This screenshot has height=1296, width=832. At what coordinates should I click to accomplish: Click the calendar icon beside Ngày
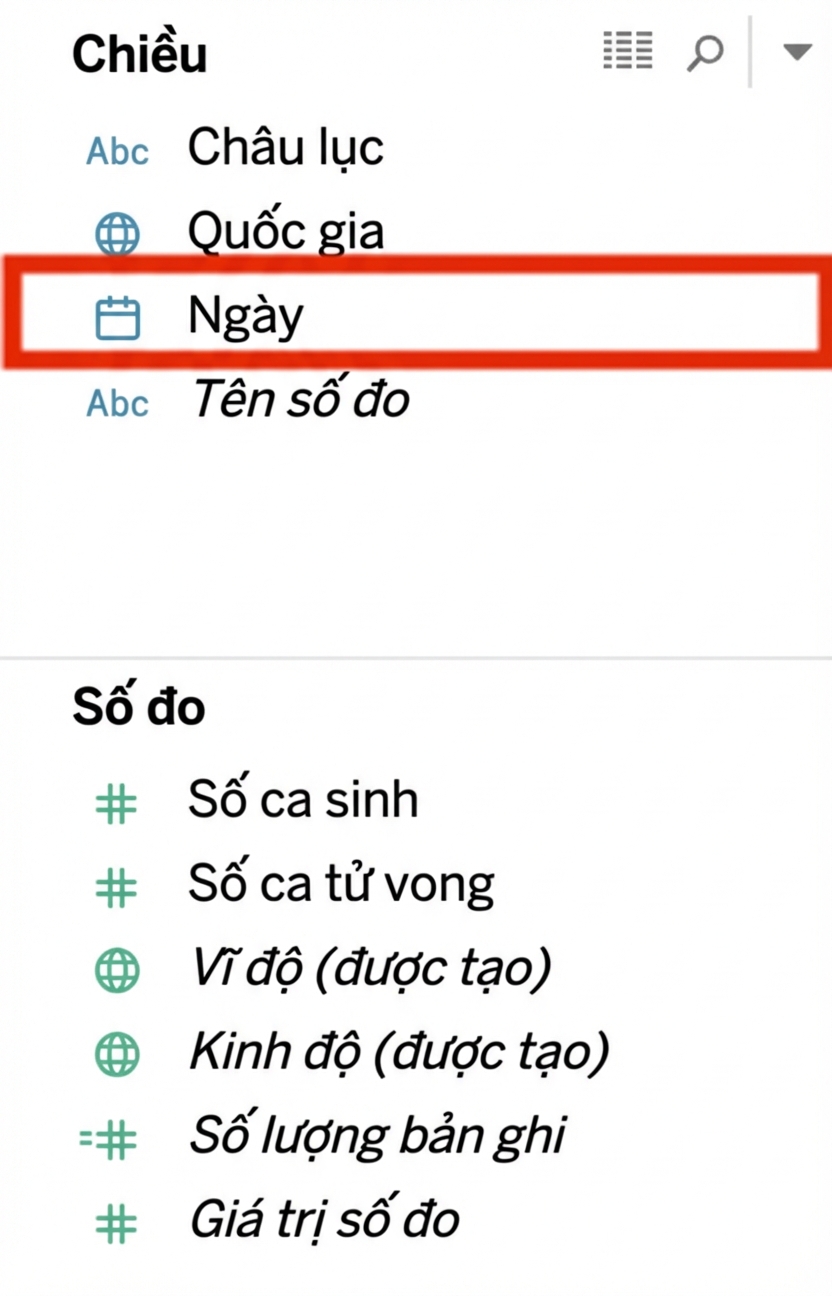click(118, 318)
